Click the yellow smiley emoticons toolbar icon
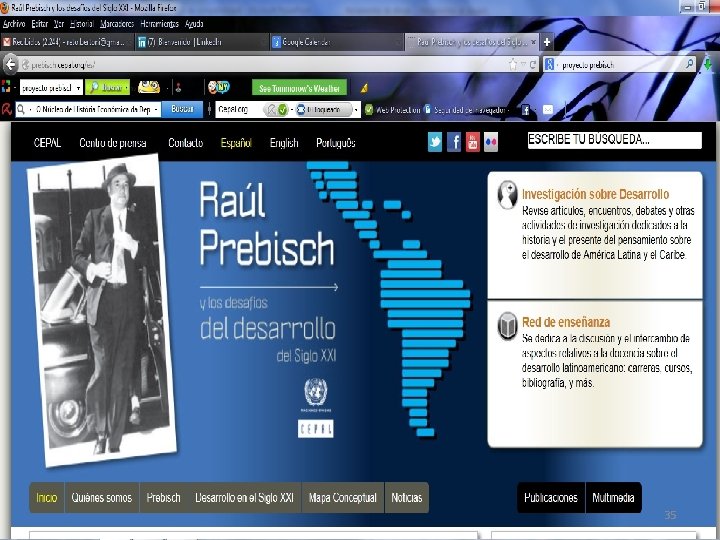The width and height of the screenshot is (720, 540). click(149, 87)
